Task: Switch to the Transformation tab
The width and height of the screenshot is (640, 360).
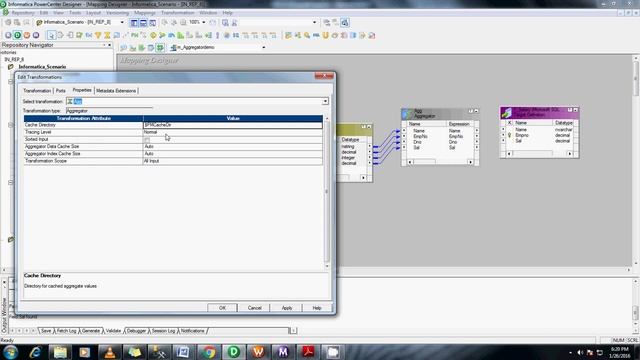Action: (37, 91)
